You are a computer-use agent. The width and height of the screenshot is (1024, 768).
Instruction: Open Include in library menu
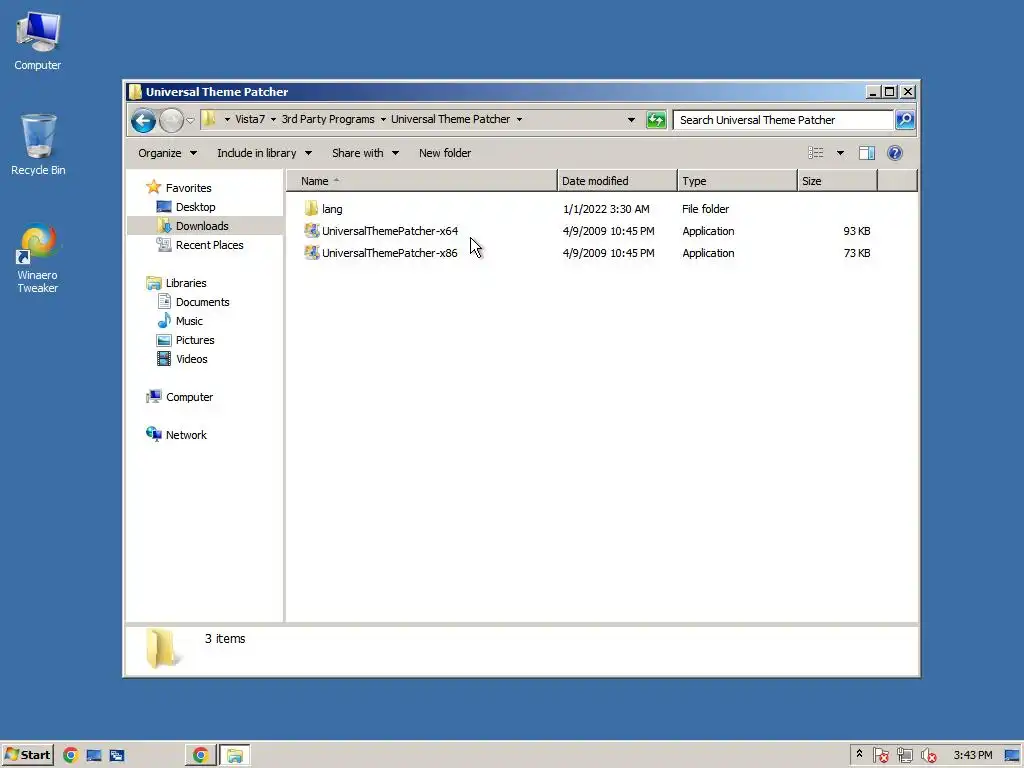tap(264, 153)
